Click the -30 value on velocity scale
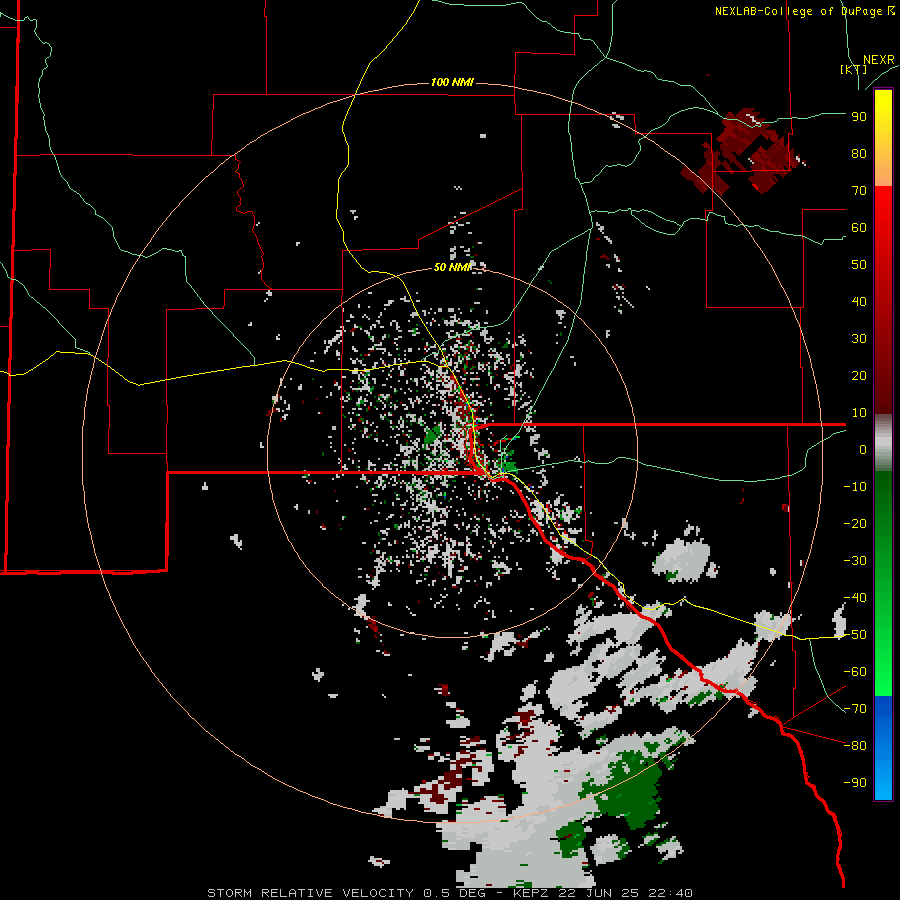The image size is (900, 900). [x=855, y=561]
